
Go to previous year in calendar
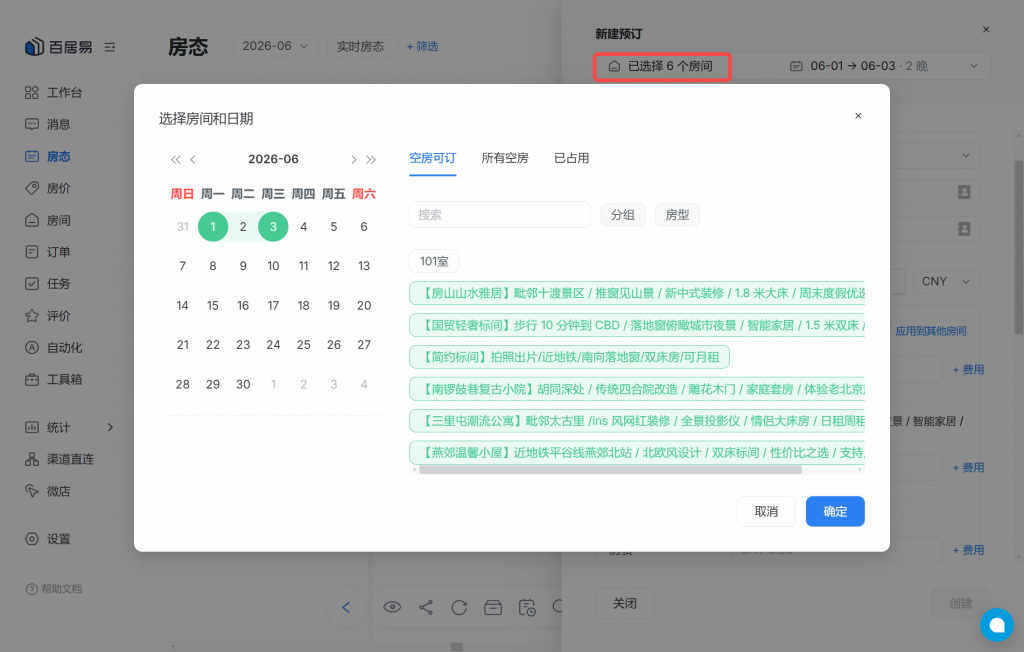pyautogui.click(x=175, y=159)
